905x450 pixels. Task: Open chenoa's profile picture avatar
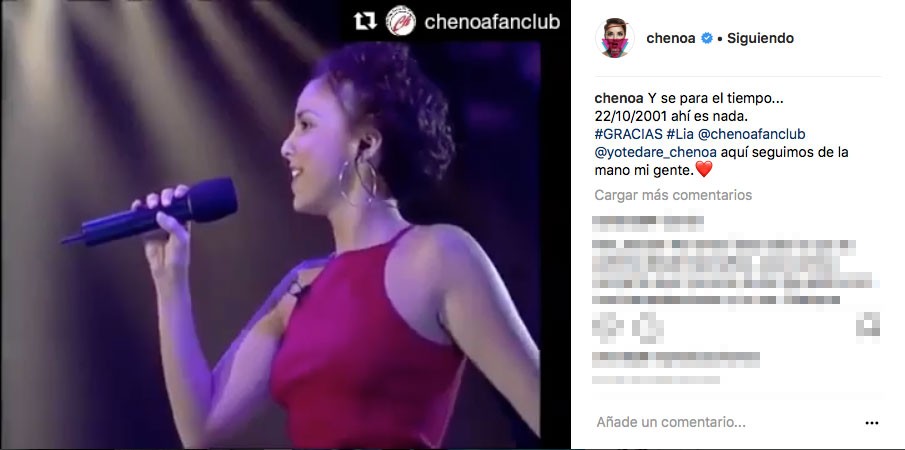[615, 38]
